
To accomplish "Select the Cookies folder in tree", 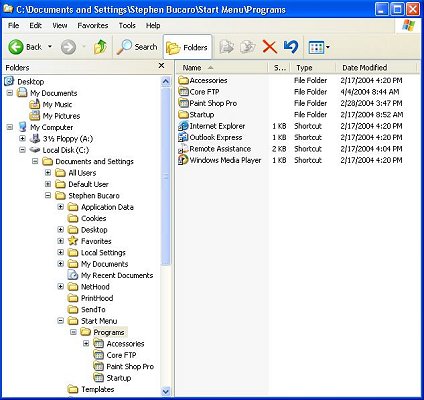I will coord(87,218).
